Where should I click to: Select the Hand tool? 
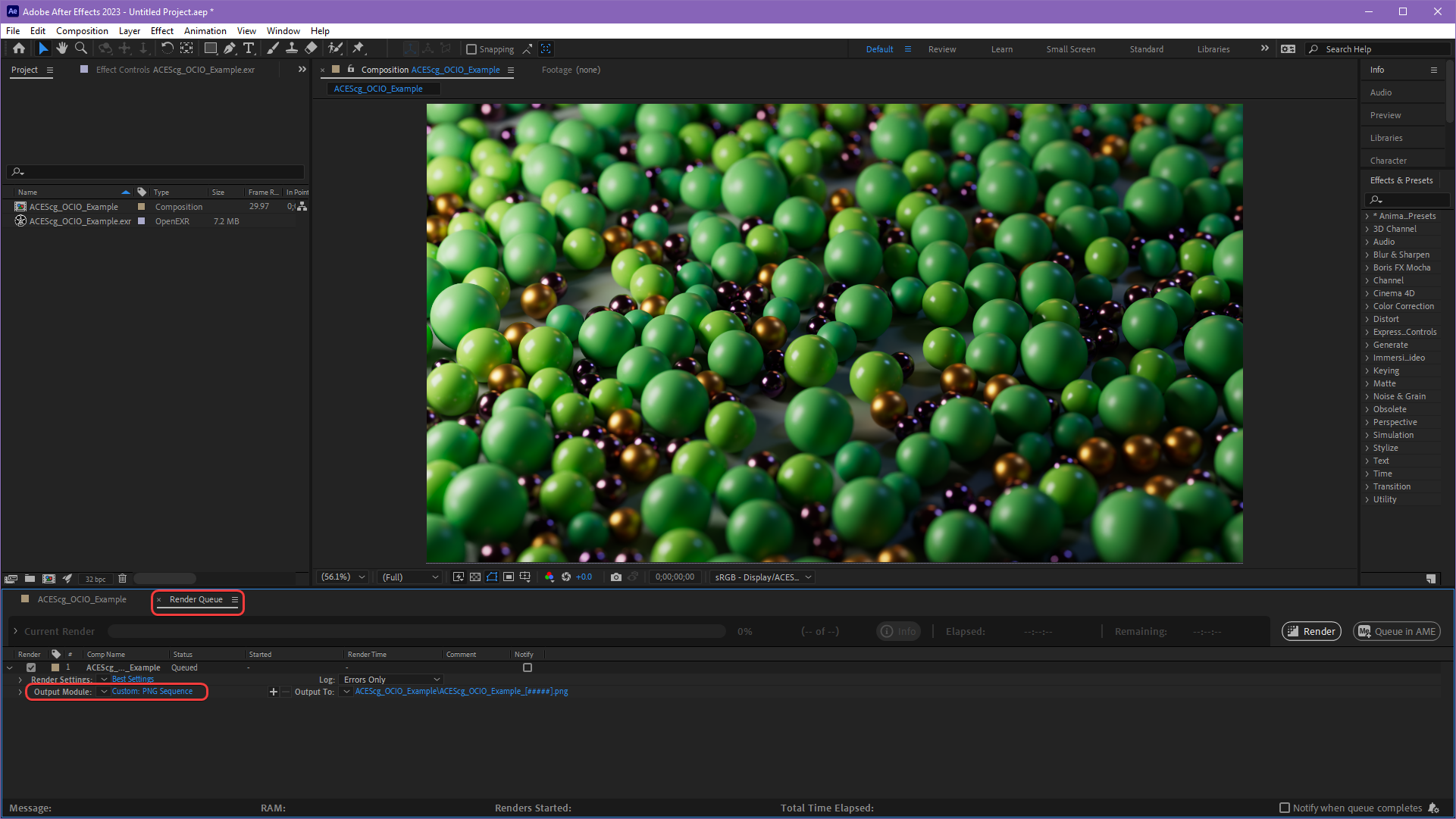point(62,48)
